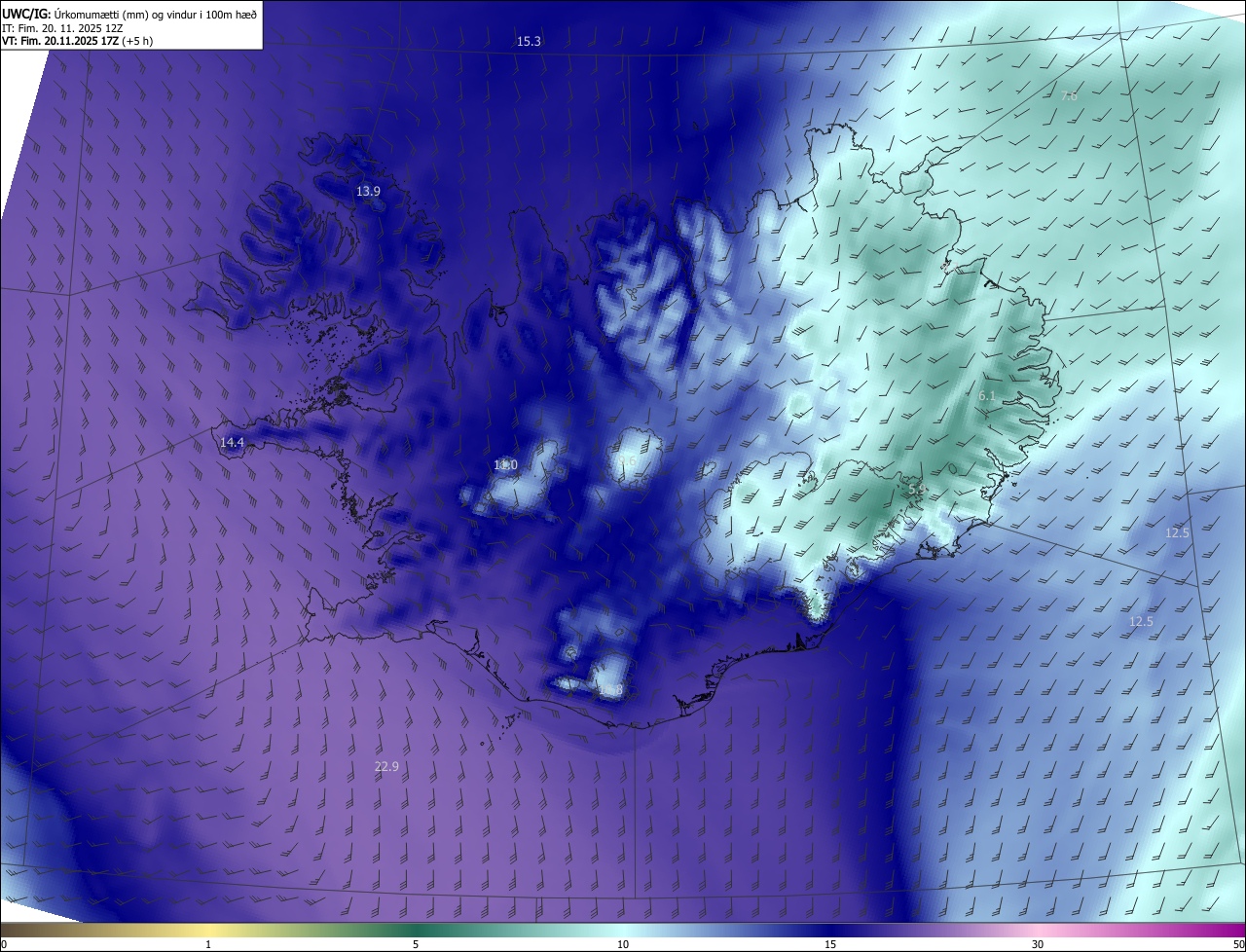Screen dimensions: 1246x952
Task: Click the legend tick label 15
Action: point(830,944)
